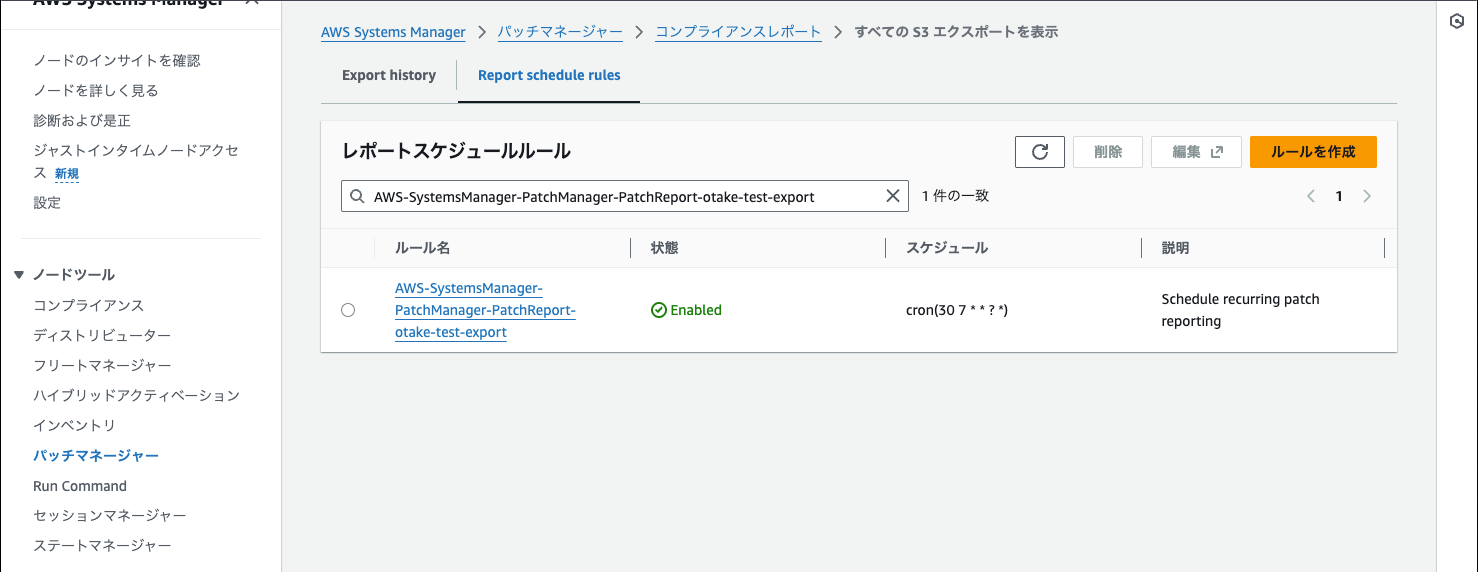Click the rule search input field
1478x572 pixels.
click(x=620, y=197)
